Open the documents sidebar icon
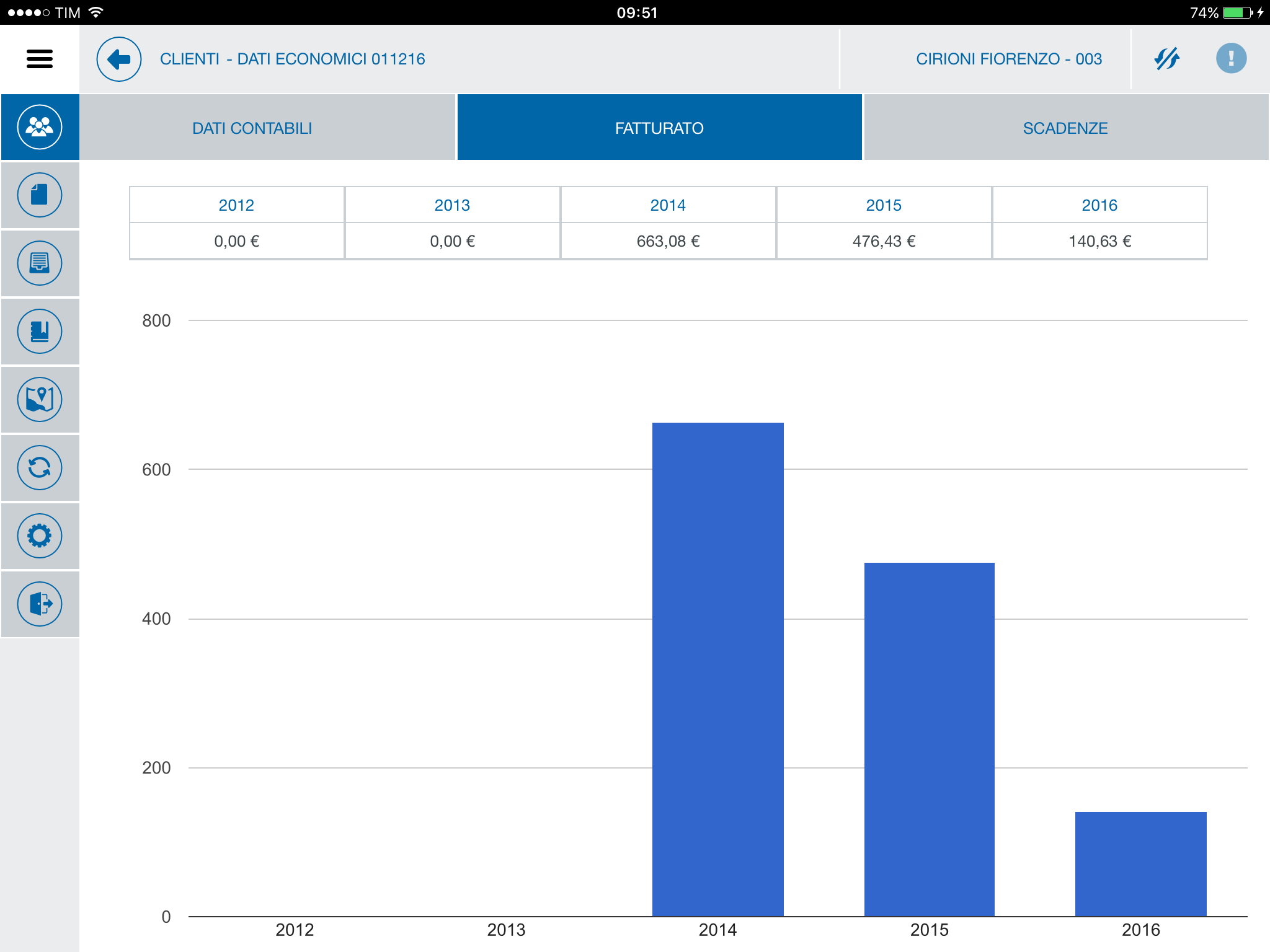 point(40,195)
